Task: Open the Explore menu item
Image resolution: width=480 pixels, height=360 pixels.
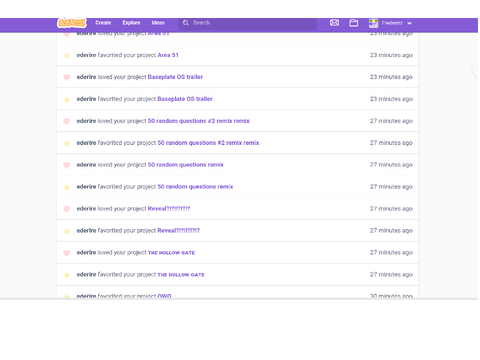Action: (x=131, y=23)
